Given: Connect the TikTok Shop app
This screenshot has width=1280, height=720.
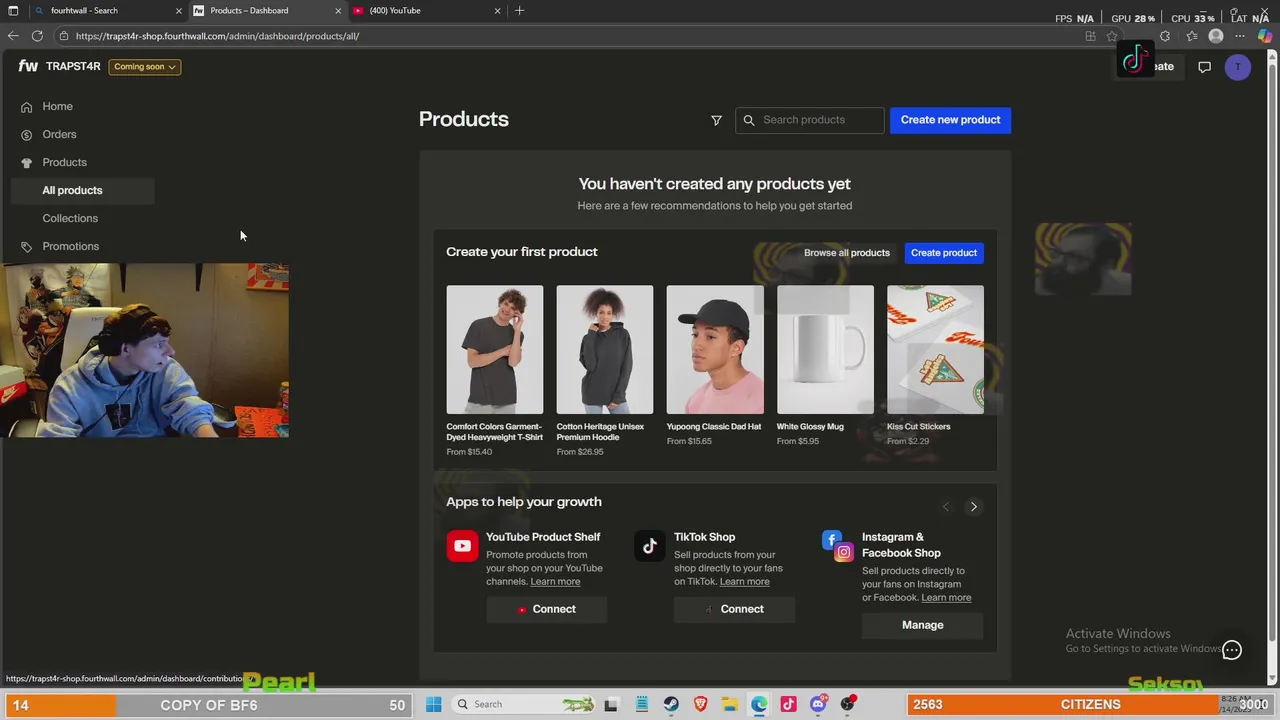Looking at the screenshot, I should point(734,609).
